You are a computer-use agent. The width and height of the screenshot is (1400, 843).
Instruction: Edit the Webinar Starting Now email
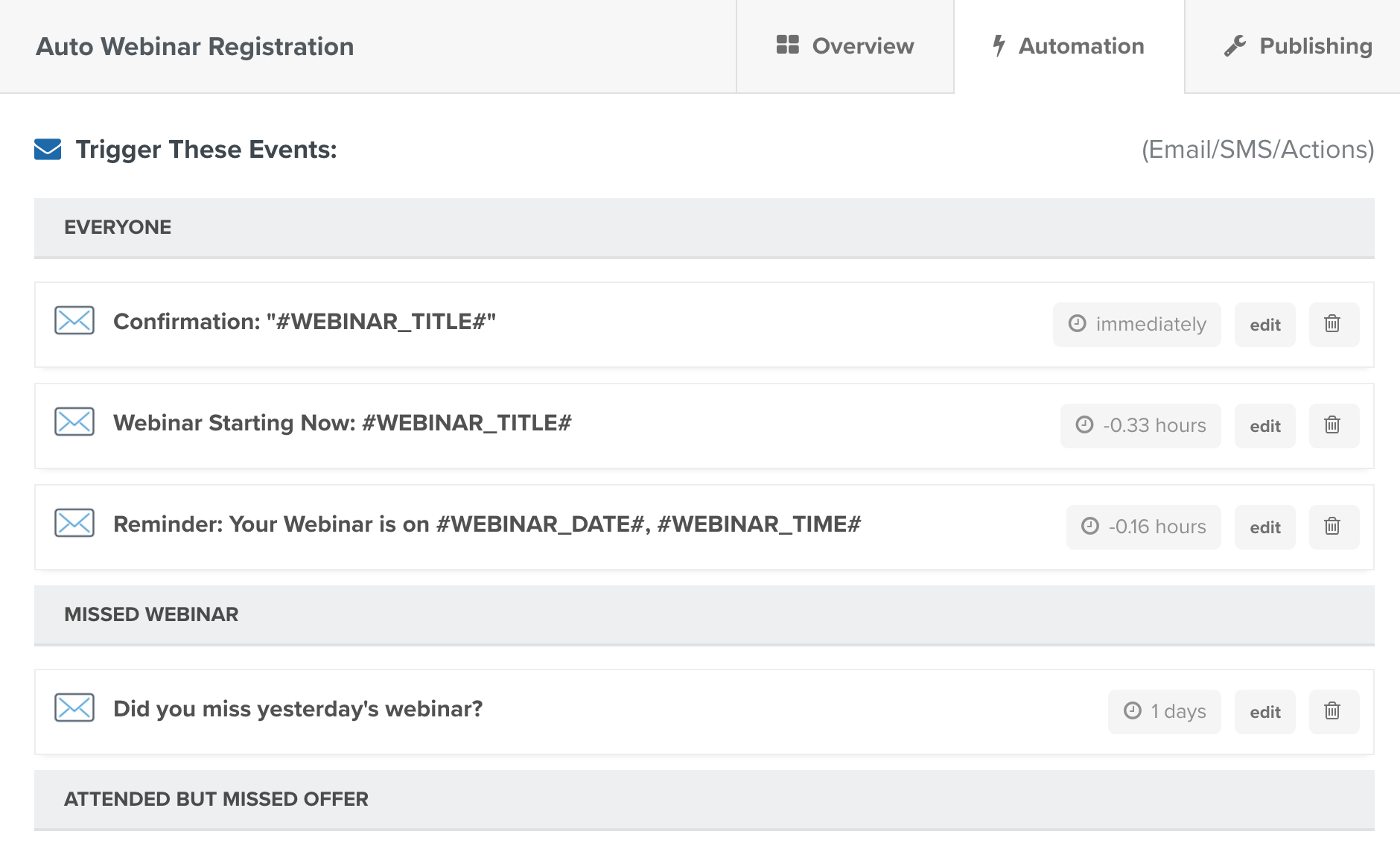1265,426
